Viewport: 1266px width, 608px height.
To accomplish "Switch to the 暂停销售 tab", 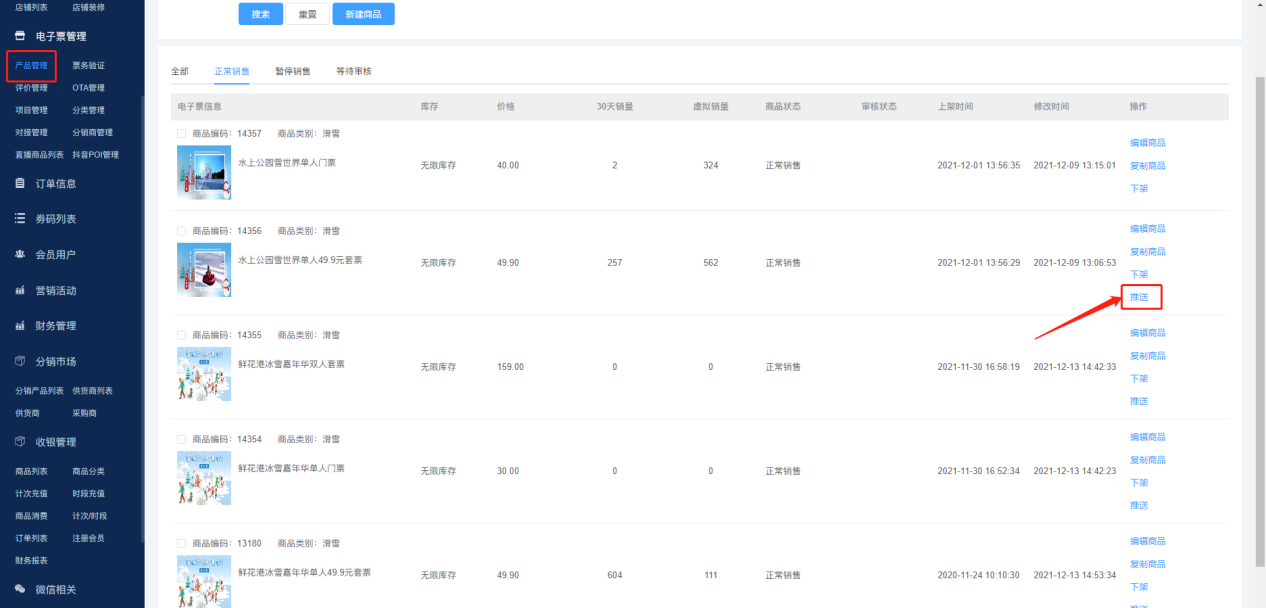I will (292, 72).
